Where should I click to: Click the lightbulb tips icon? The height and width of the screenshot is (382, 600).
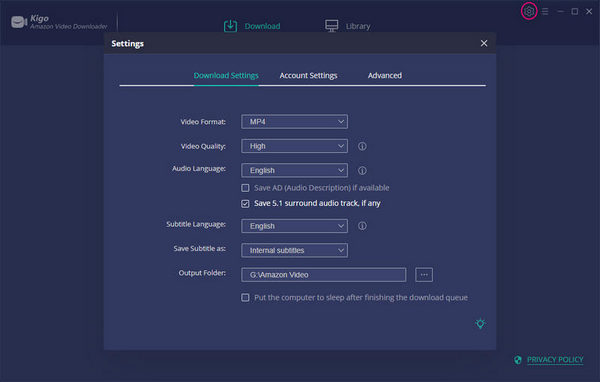(480, 324)
